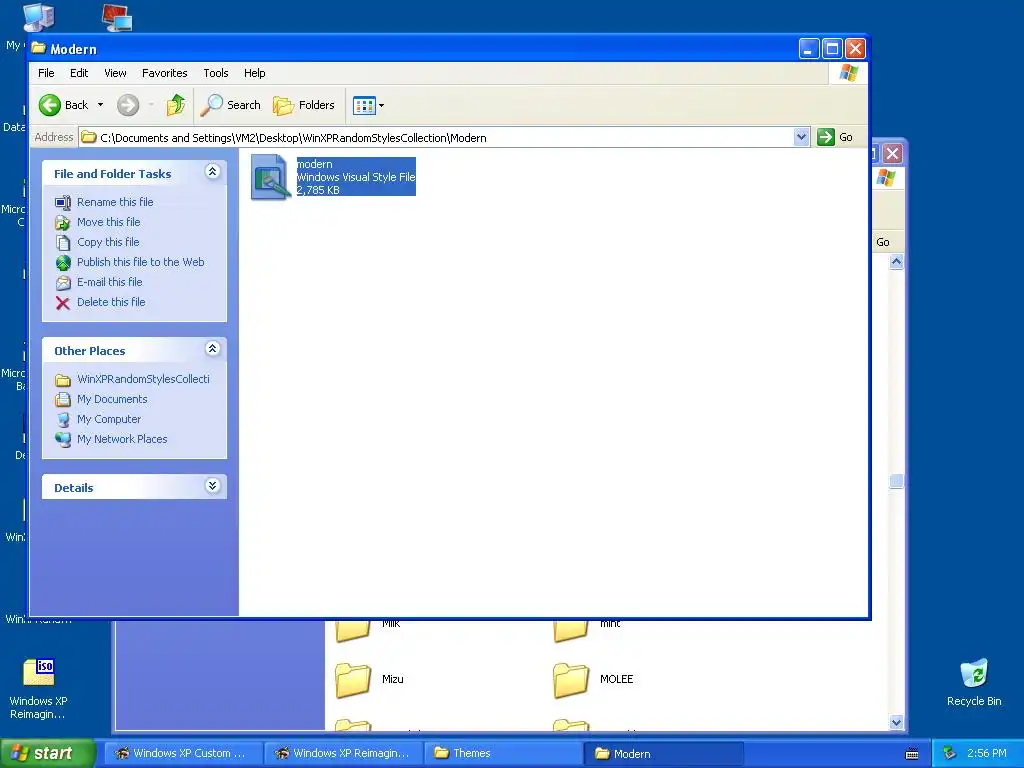The width and height of the screenshot is (1024, 768).
Task: Click the scrollbar thumb in background window
Action: pyautogui.click(x=896, y=481)
